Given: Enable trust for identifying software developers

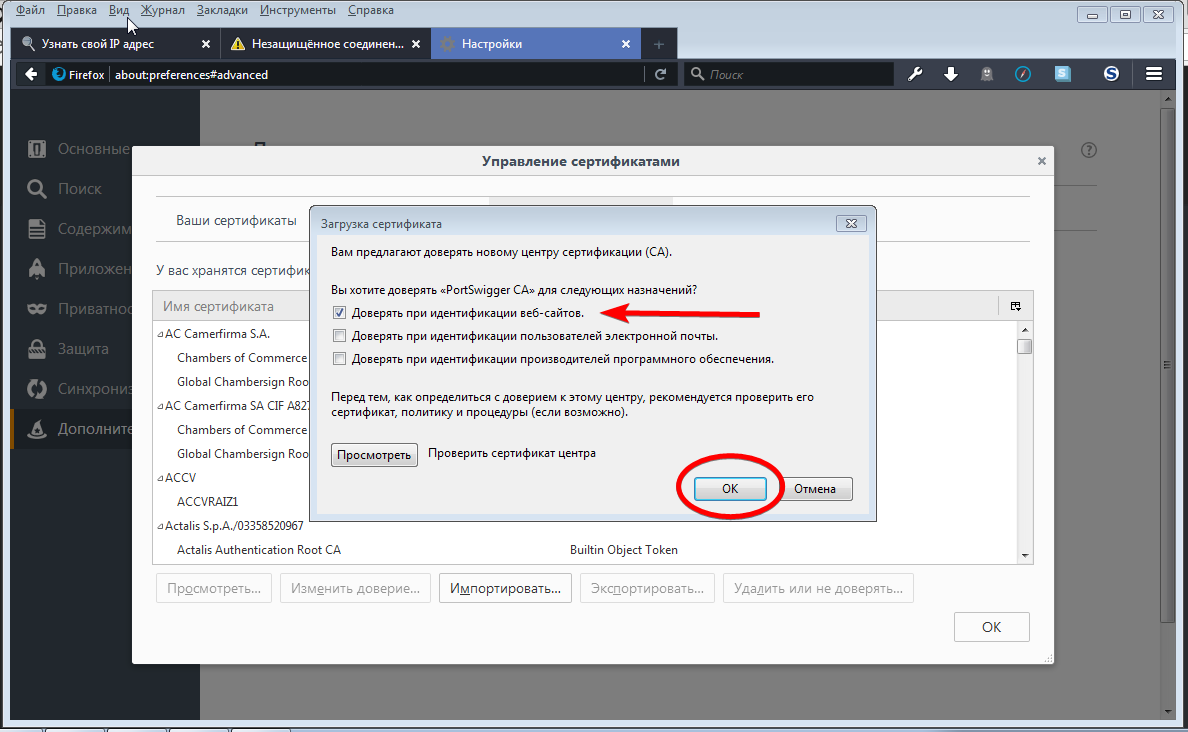Looking at the screenshot, I should coord(340,359).
